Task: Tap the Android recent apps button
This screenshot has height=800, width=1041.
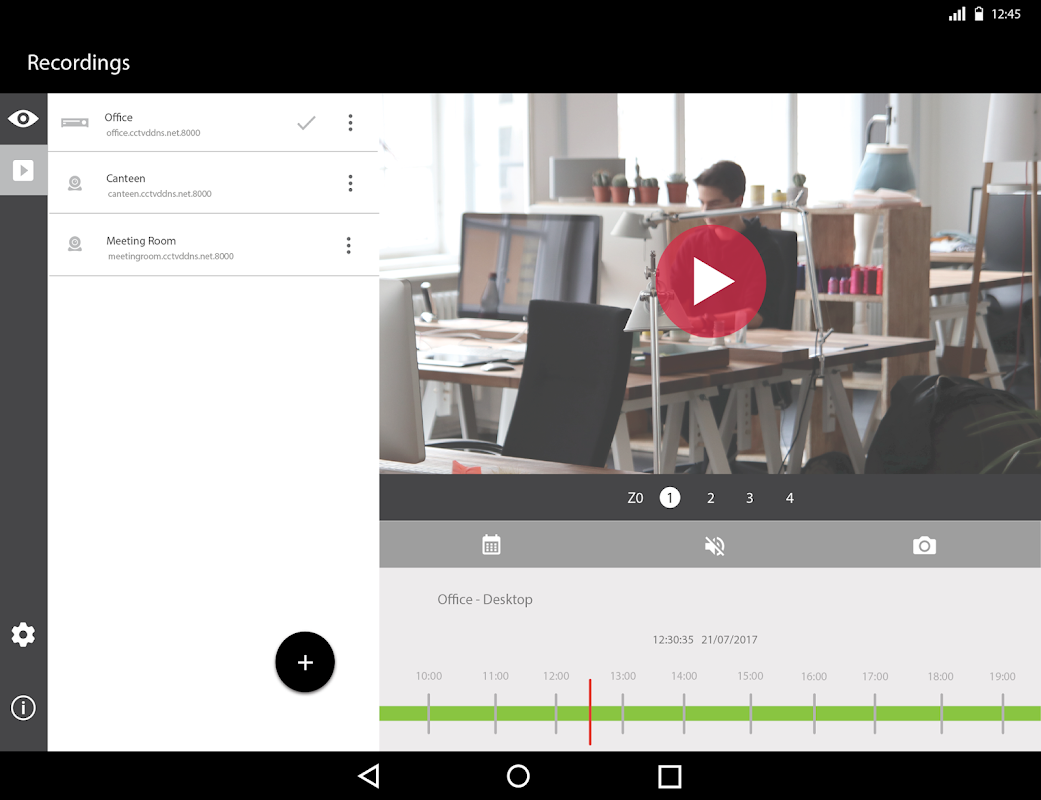Action: click(x=669, y=776)
